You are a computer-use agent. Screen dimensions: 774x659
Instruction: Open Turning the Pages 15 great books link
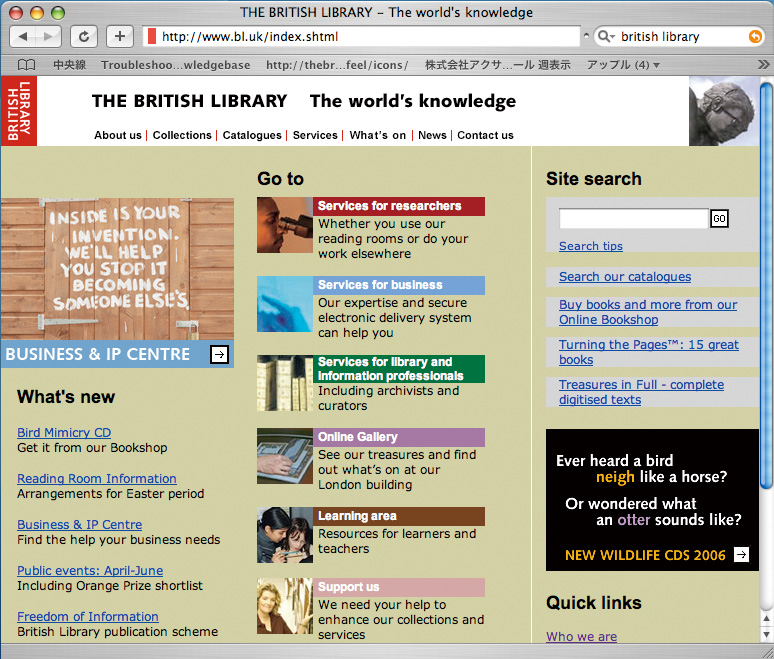click(x=649, y=352)
